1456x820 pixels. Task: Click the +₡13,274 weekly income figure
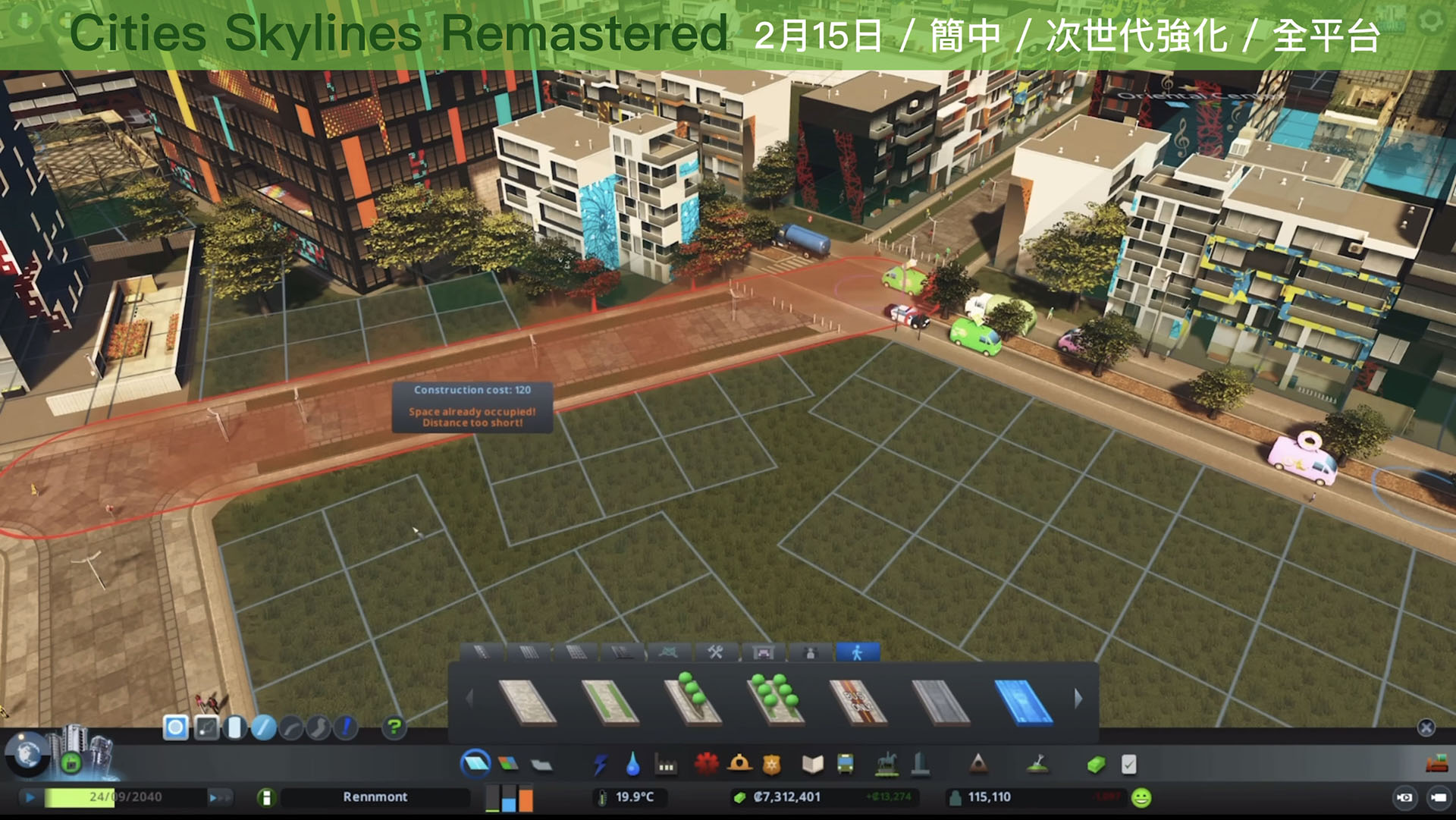[x=889, y=797]
